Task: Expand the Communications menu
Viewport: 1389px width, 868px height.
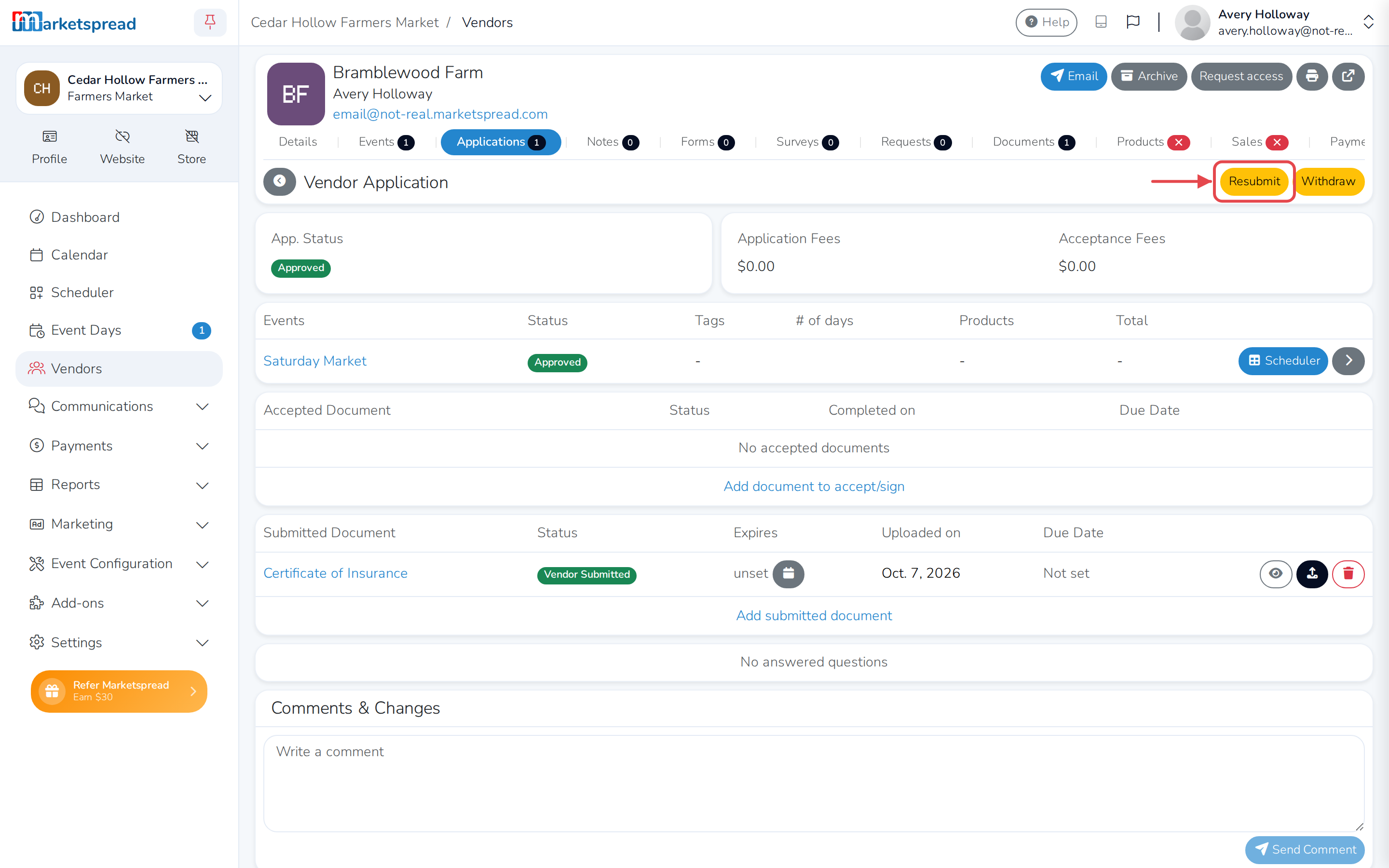Action: [119, 407]
